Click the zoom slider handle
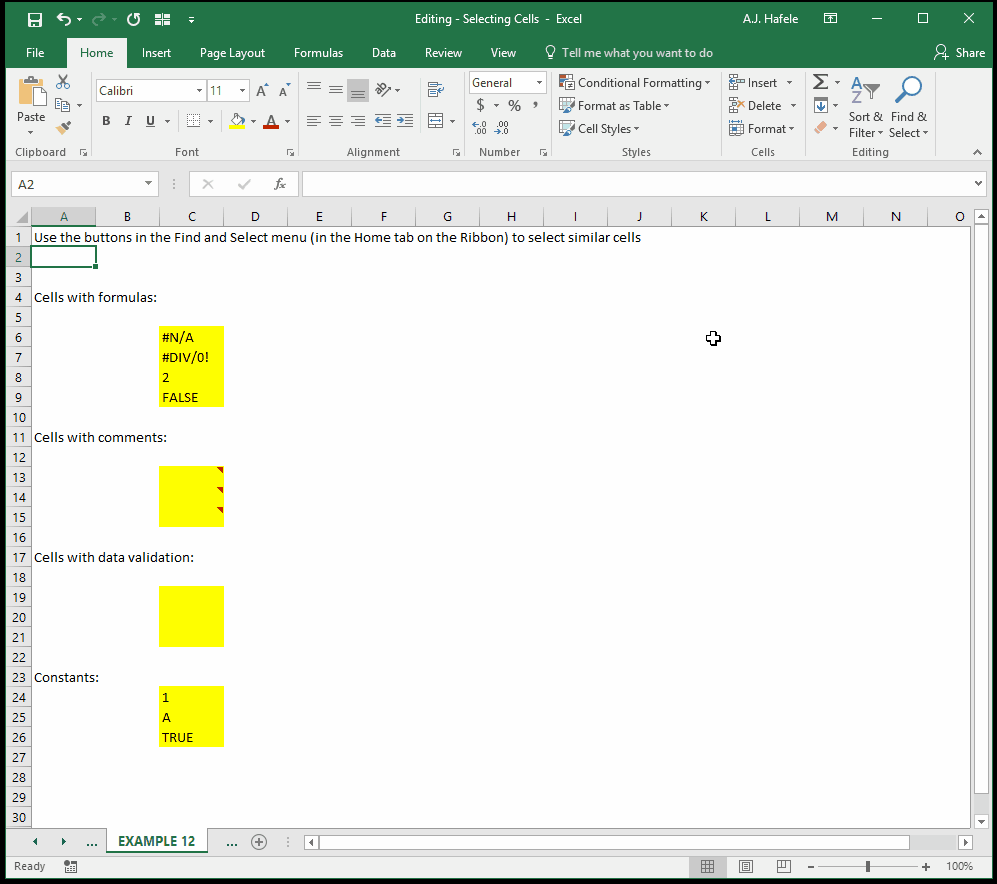The height and width of the screenshot is (884, 997). tap(868, 866)
